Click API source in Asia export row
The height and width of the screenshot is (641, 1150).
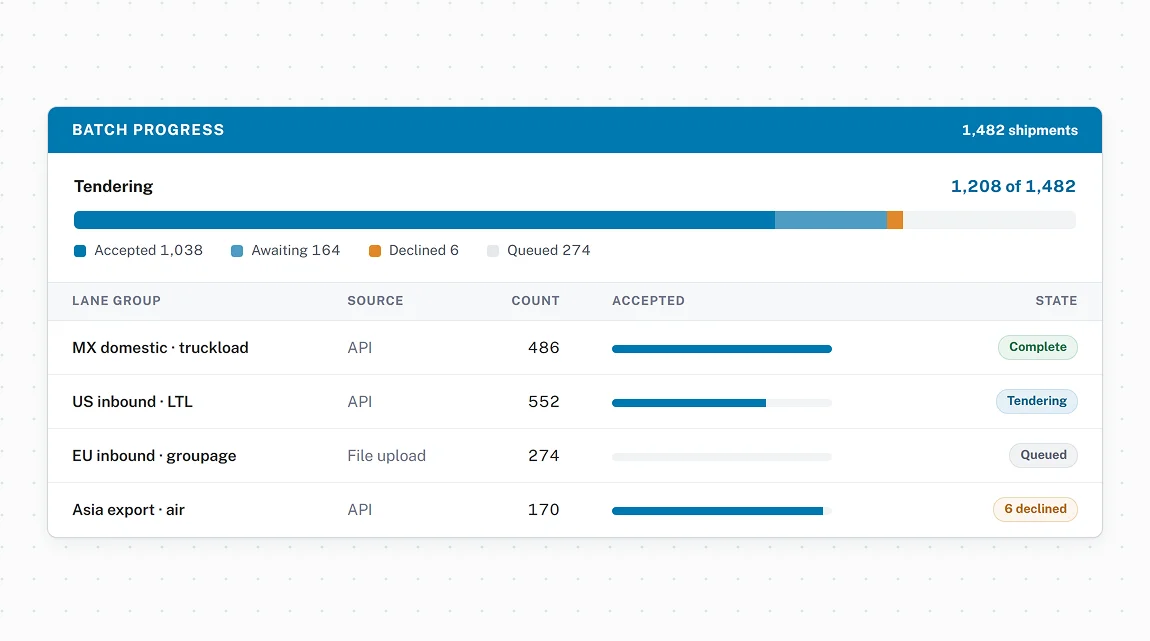pyautogui.click(x=359, y=510)
